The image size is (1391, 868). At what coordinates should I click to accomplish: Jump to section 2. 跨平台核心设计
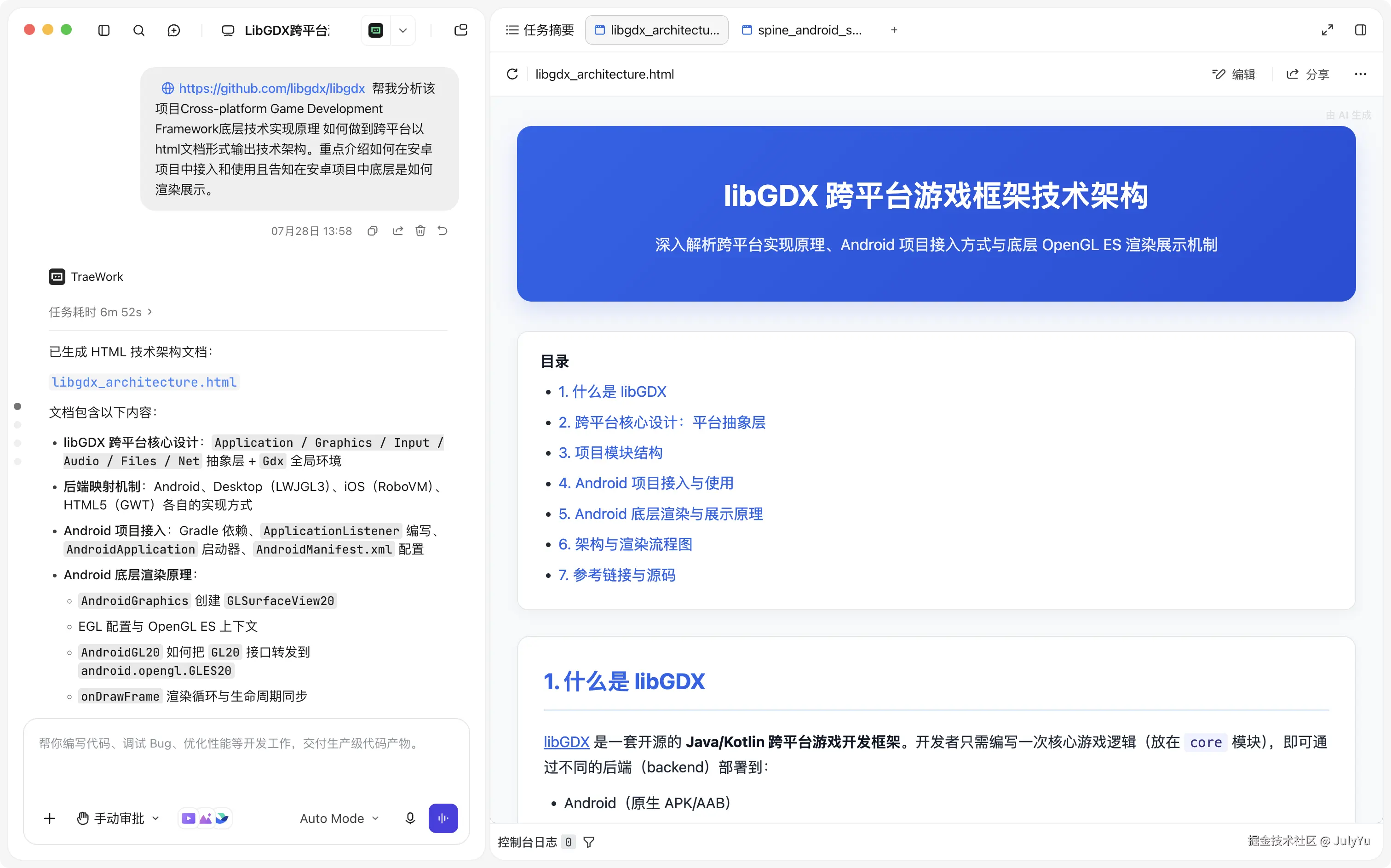pyautogui.click(x=662, y=423)
